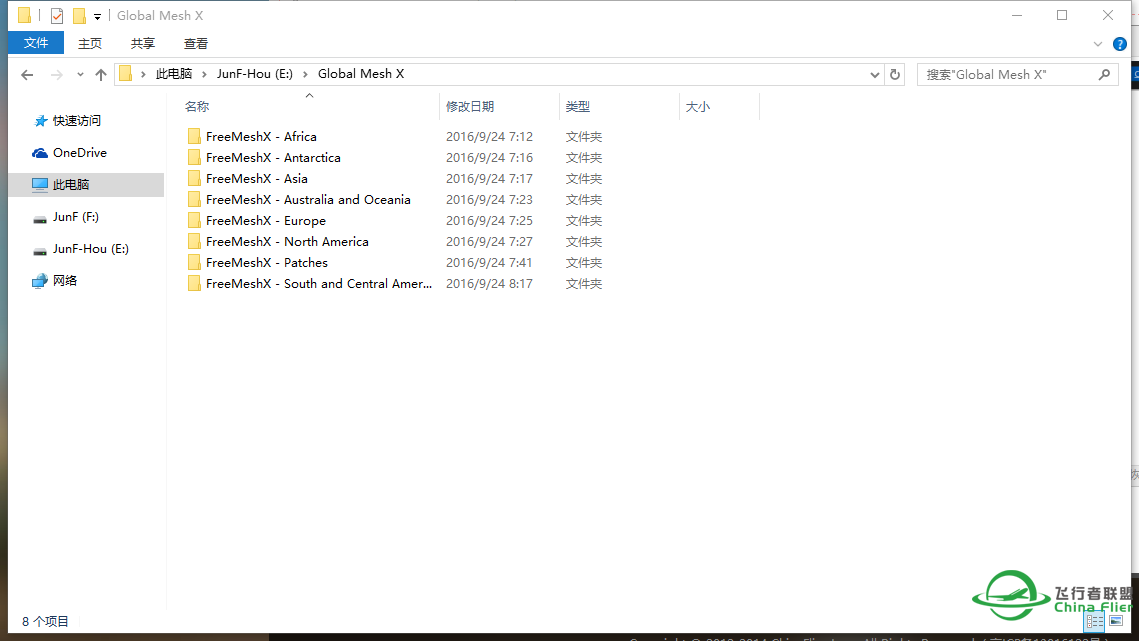Viewport: 1139px width, 641px height.
Task: Switch to details view in status bar
Action: click(x=1095, y=621)
